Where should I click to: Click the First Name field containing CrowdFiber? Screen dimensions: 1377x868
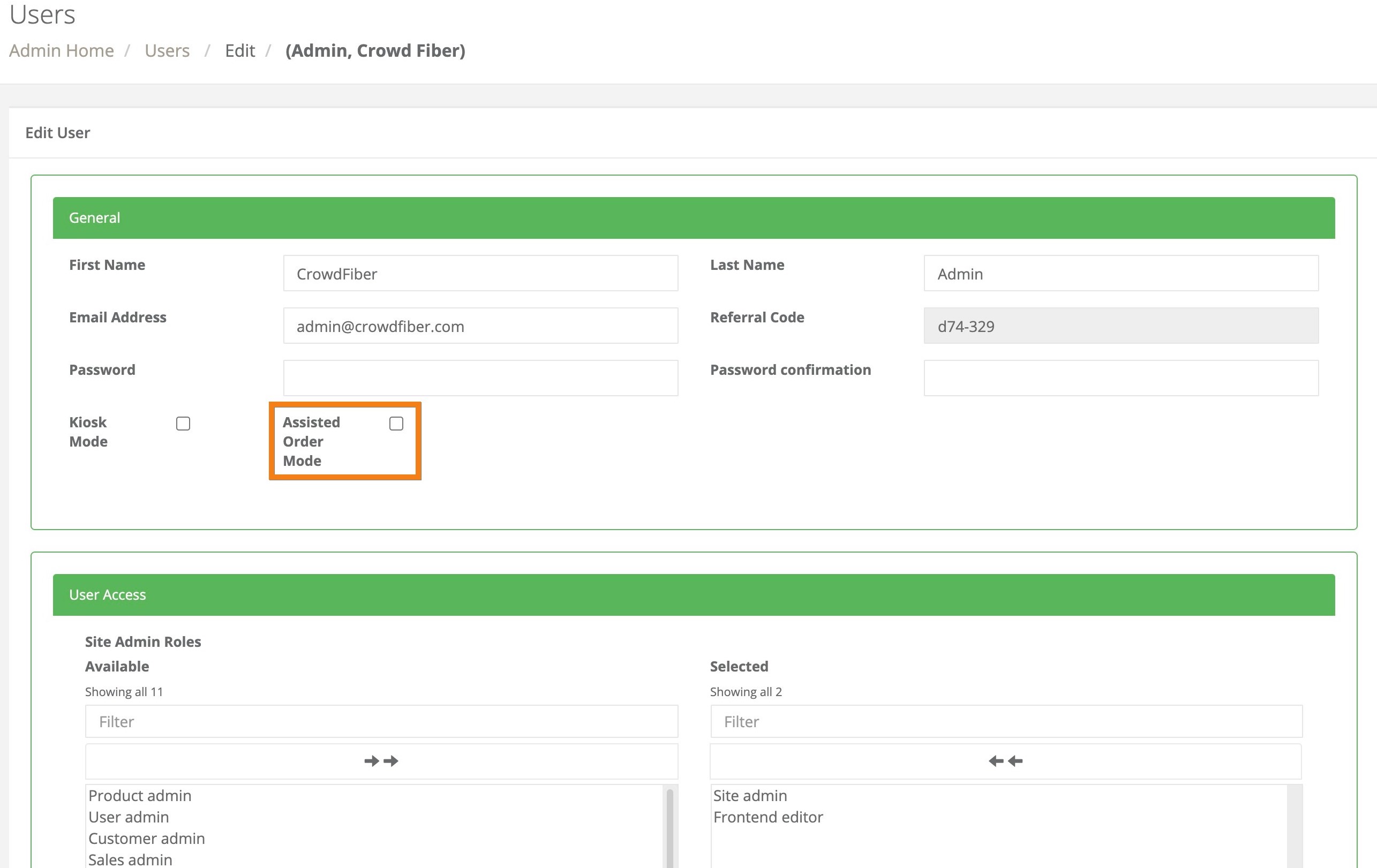[480, 273]
